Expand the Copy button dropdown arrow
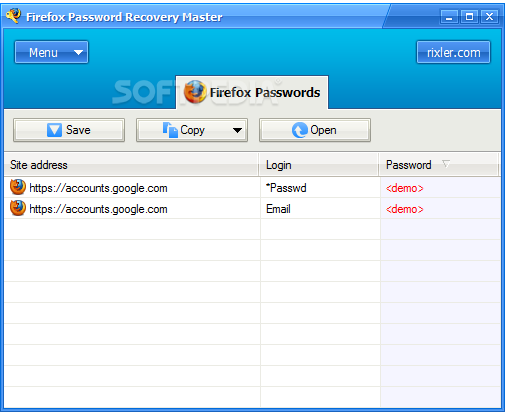The width and height of the screenshot is (505, 412). tap(237, 130)
